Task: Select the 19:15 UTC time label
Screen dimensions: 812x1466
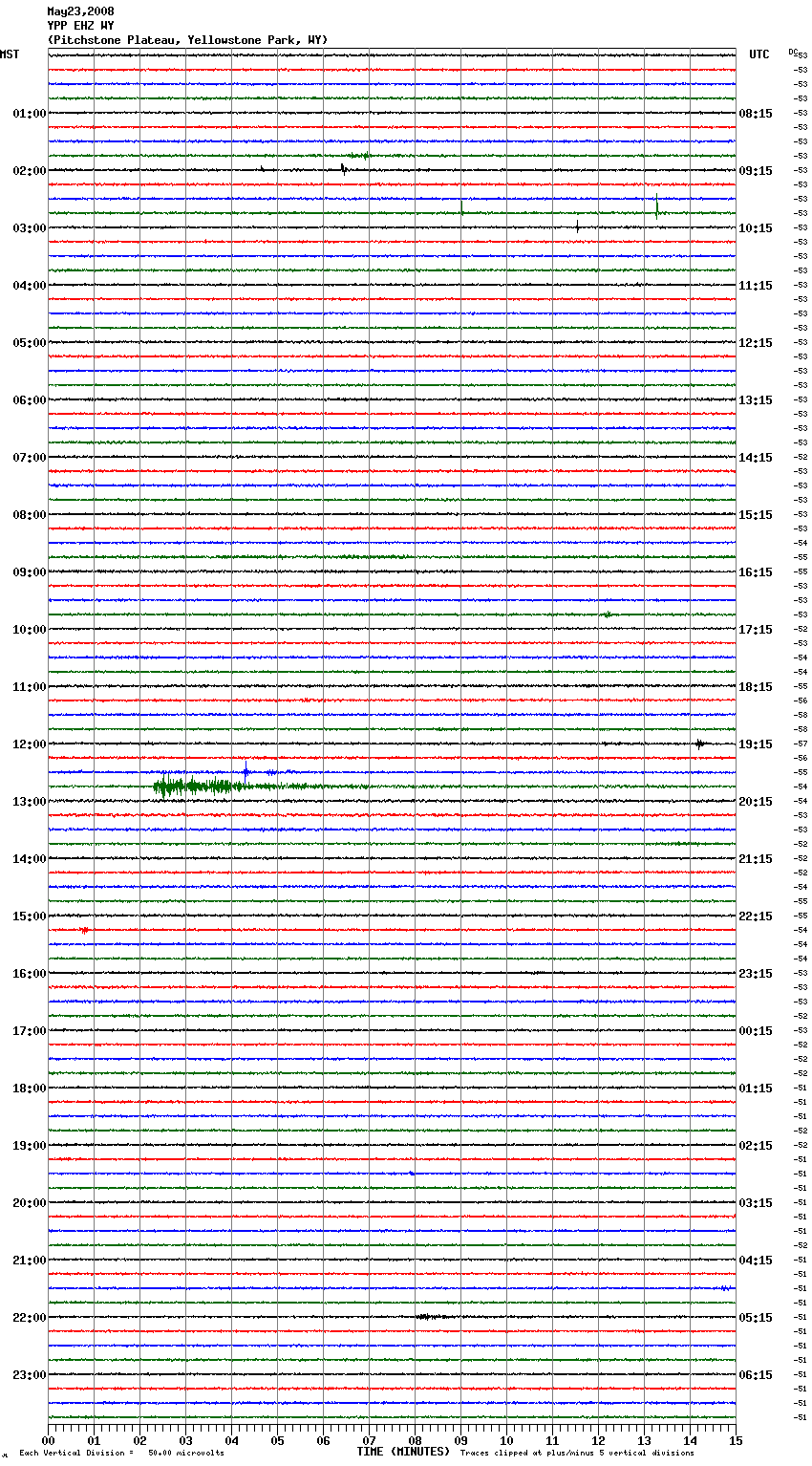Action: [x=756, y=744]
